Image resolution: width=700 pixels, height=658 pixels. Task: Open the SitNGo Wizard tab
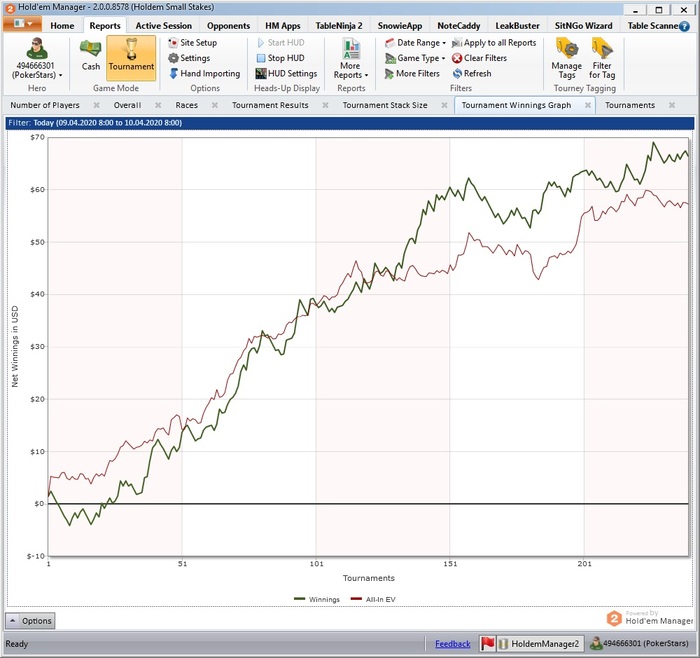[583, 26]
